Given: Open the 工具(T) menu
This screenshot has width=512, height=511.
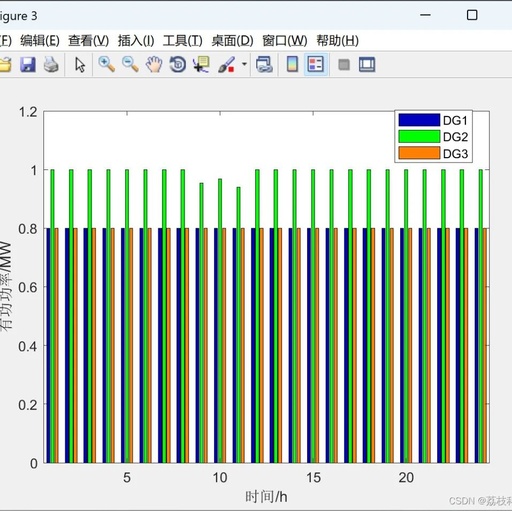Looking at the screenshot, I should tap(183, 41).
